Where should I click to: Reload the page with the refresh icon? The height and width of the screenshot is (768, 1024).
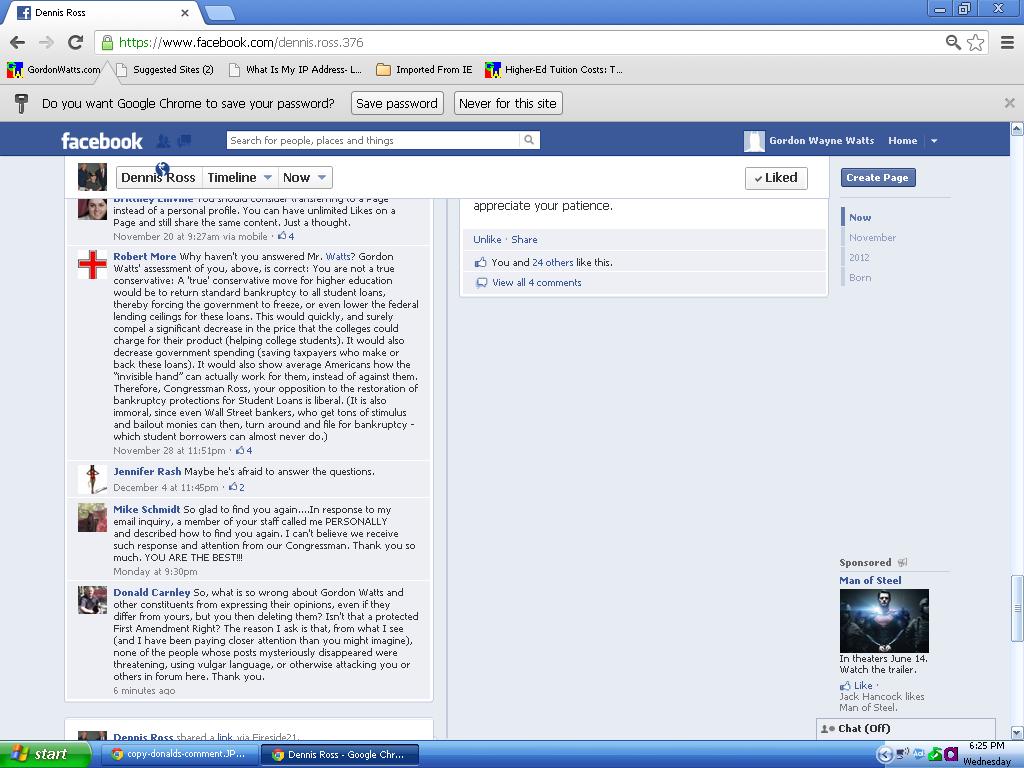coord(76,42)
